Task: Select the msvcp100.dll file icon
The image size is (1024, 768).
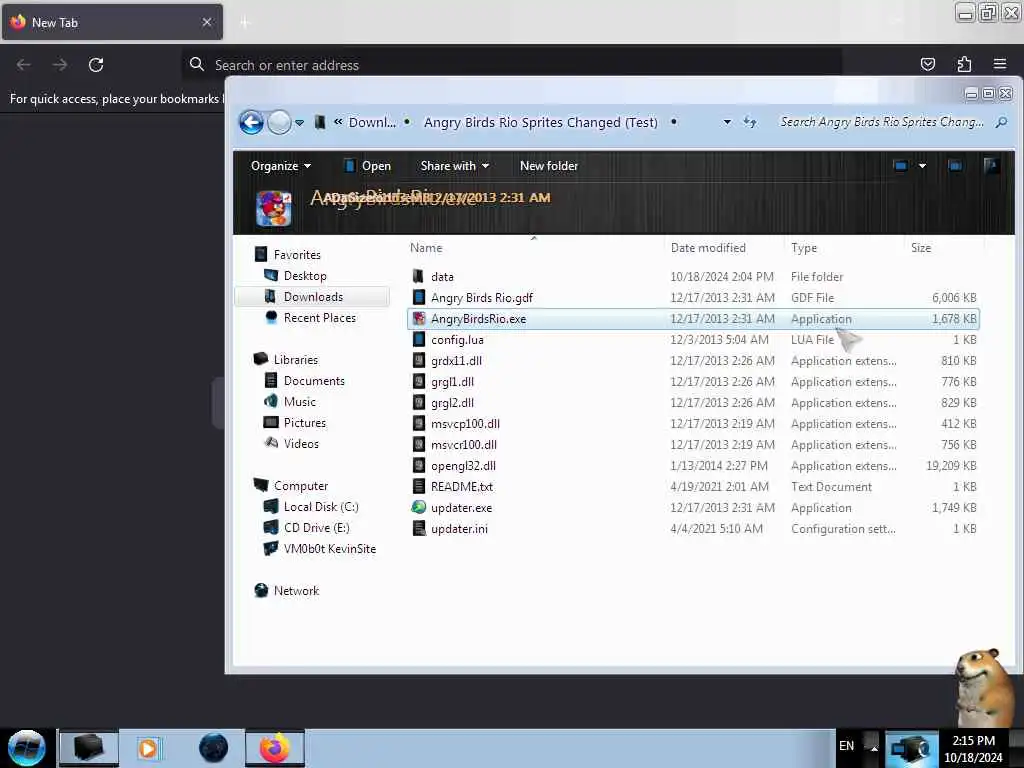Action: [419, 423]
